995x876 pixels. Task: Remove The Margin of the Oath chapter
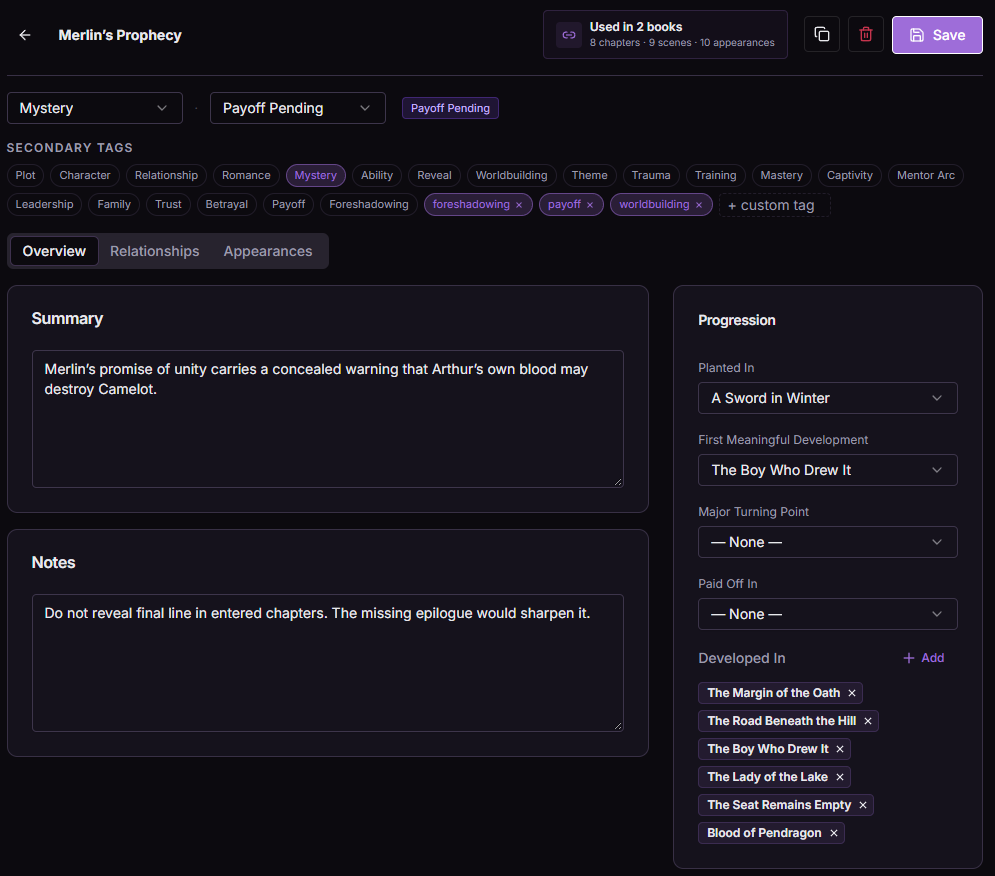(x=852, y=693)
